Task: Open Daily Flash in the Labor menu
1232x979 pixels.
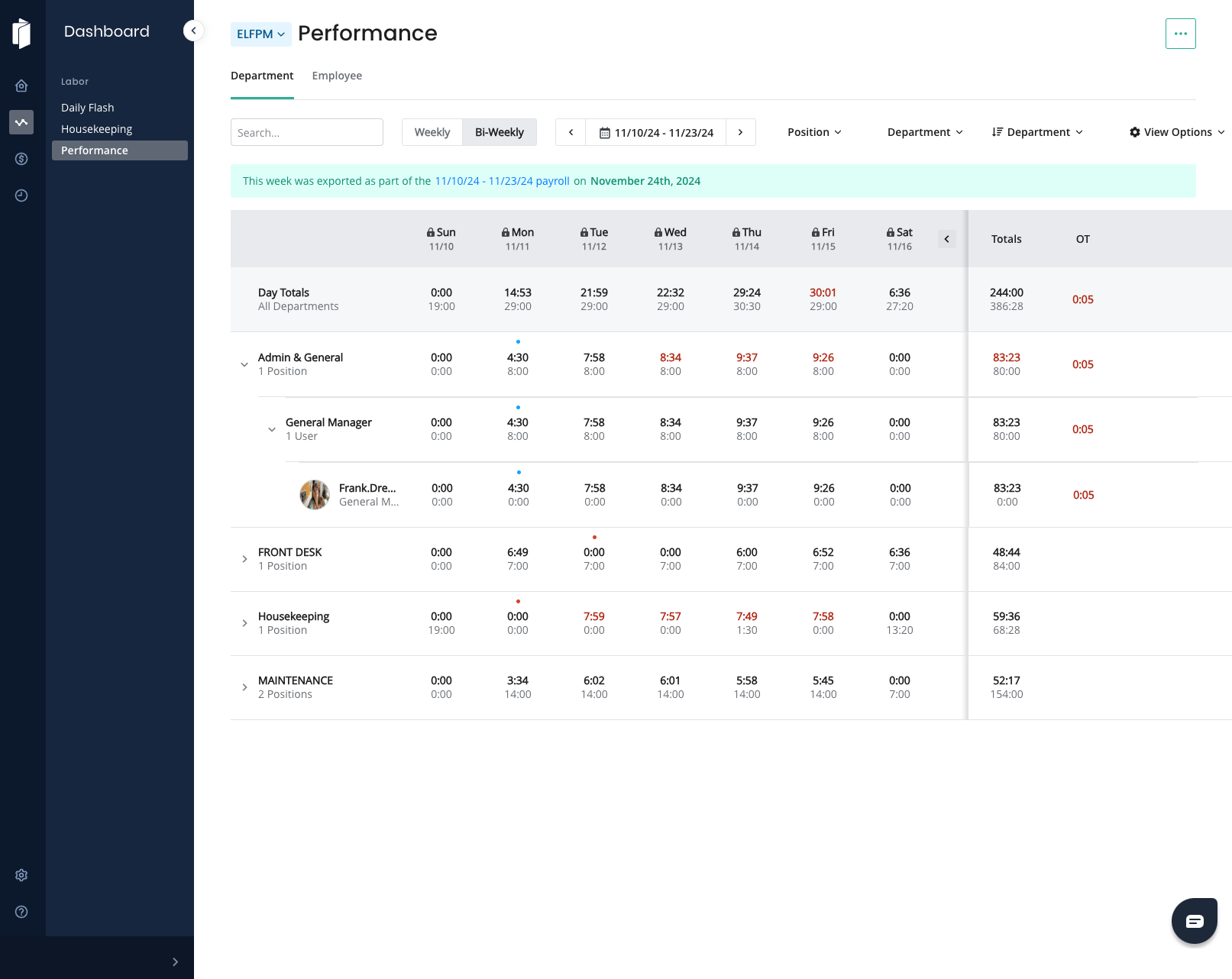Action: coord(88,108)
